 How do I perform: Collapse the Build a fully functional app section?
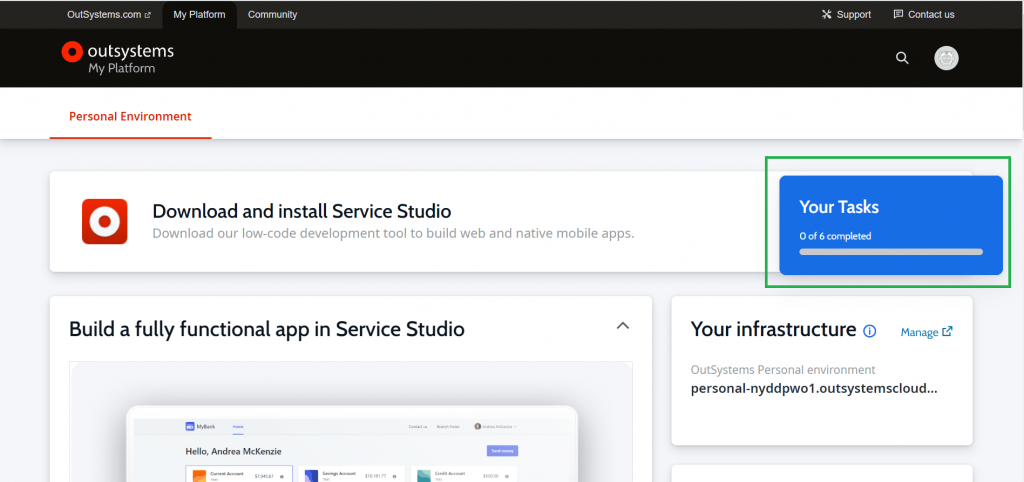point(623,325)
